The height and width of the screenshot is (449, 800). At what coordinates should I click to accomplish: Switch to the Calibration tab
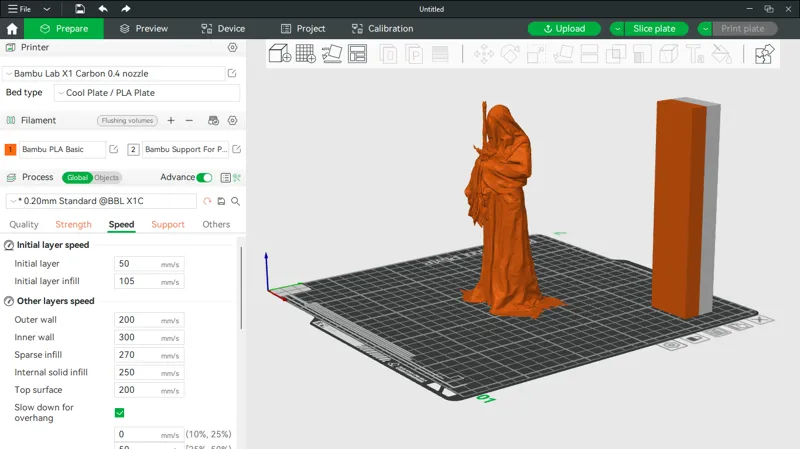383,29
